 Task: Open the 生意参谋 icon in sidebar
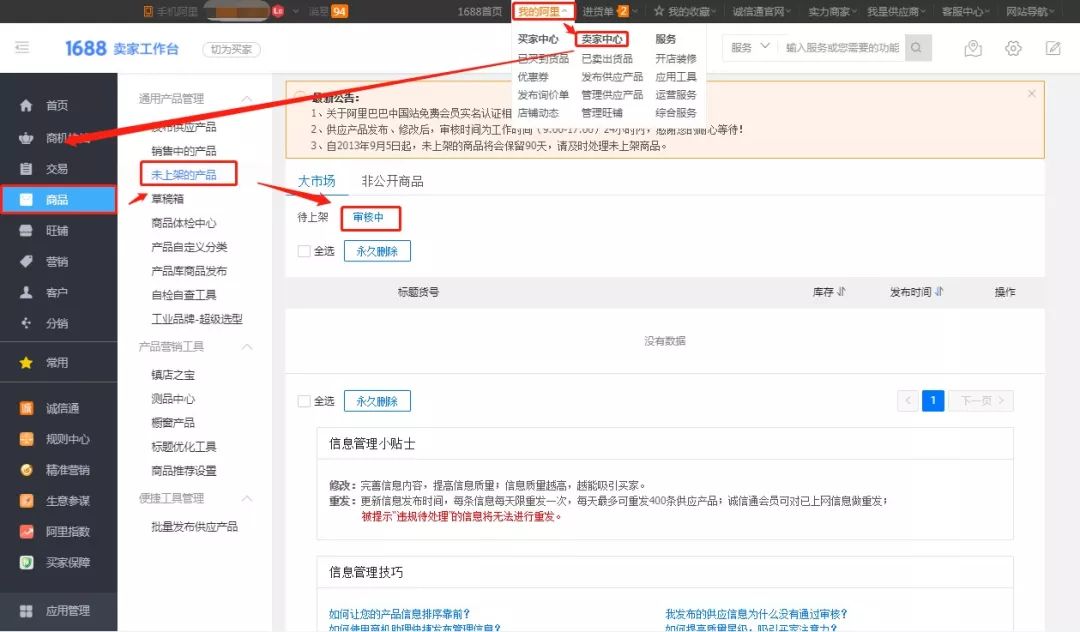click(x=26, y=501)
